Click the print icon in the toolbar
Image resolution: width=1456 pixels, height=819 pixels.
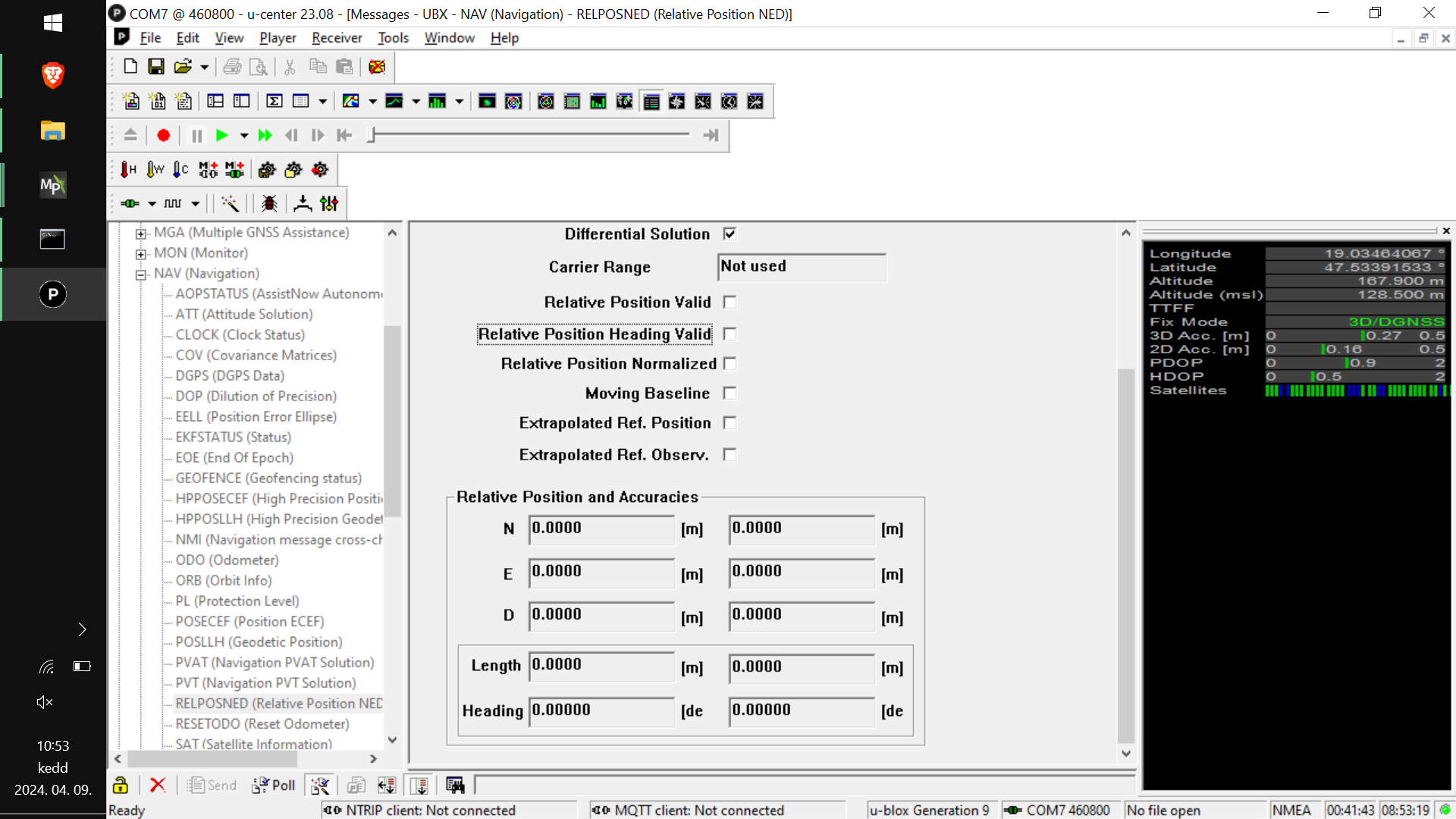pos(233,67)
